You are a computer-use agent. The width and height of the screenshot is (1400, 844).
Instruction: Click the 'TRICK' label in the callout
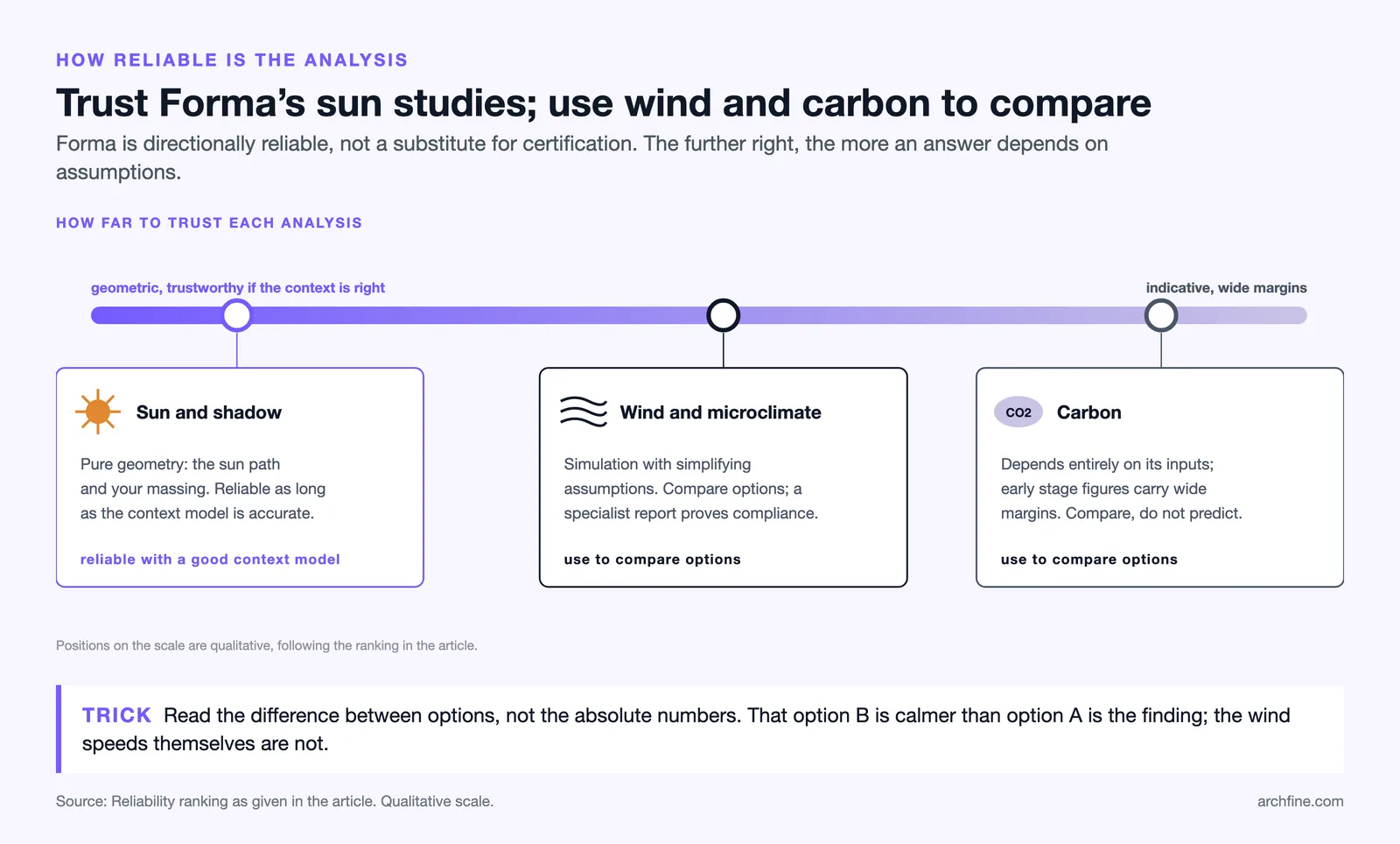pos(117,715)
